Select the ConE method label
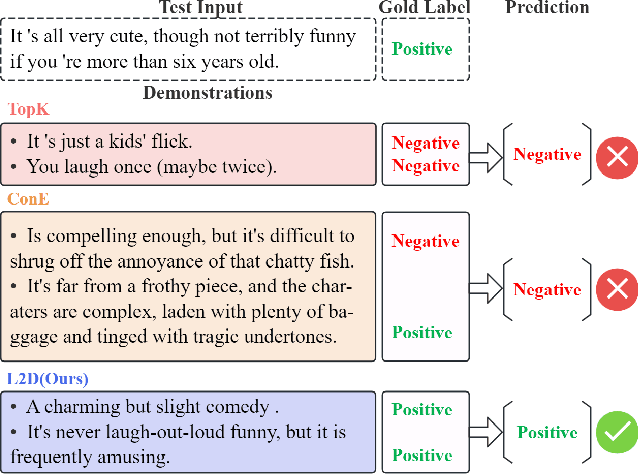 pos(28,199)
